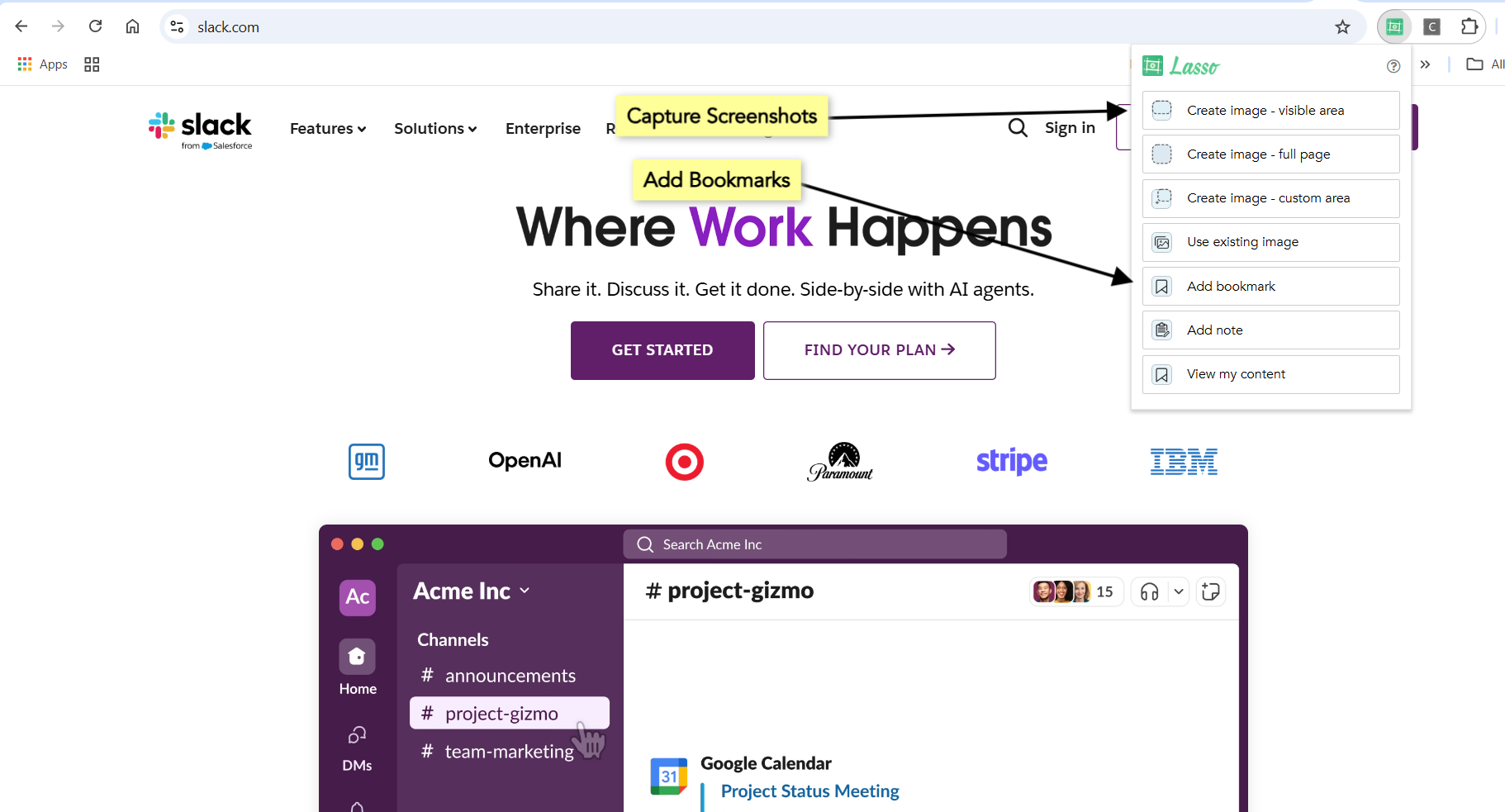The image size is (1505, 812).
Task: Open the Enterprise nav link
Action: click(x=543, y=128)
